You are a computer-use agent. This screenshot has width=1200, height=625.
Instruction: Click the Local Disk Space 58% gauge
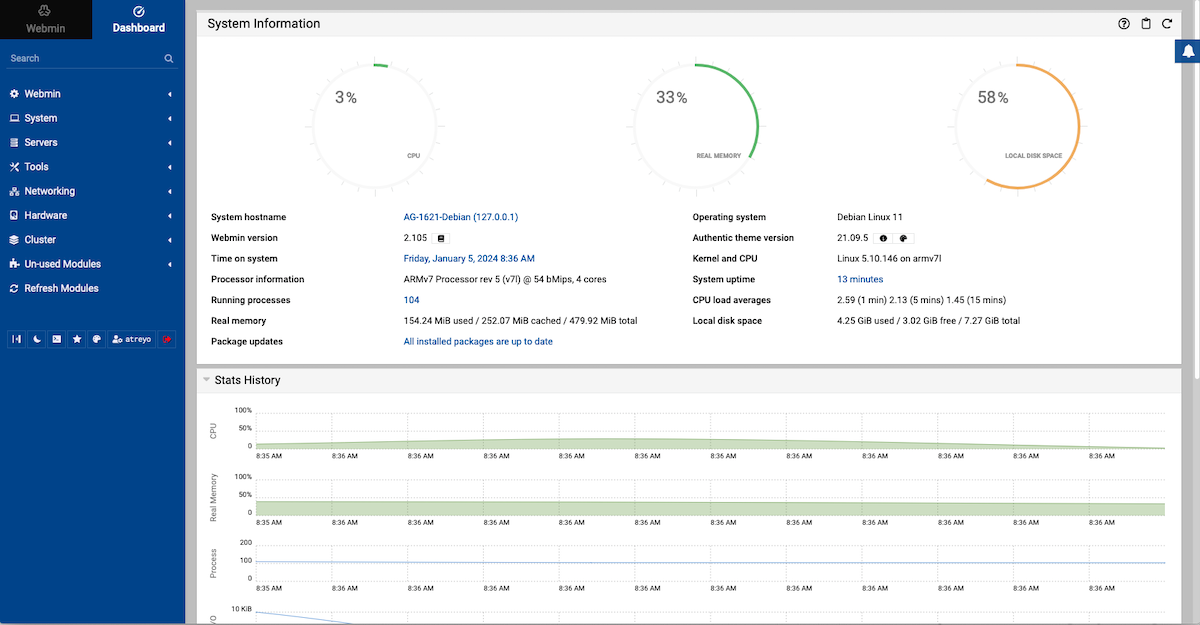coord(1018,126)
